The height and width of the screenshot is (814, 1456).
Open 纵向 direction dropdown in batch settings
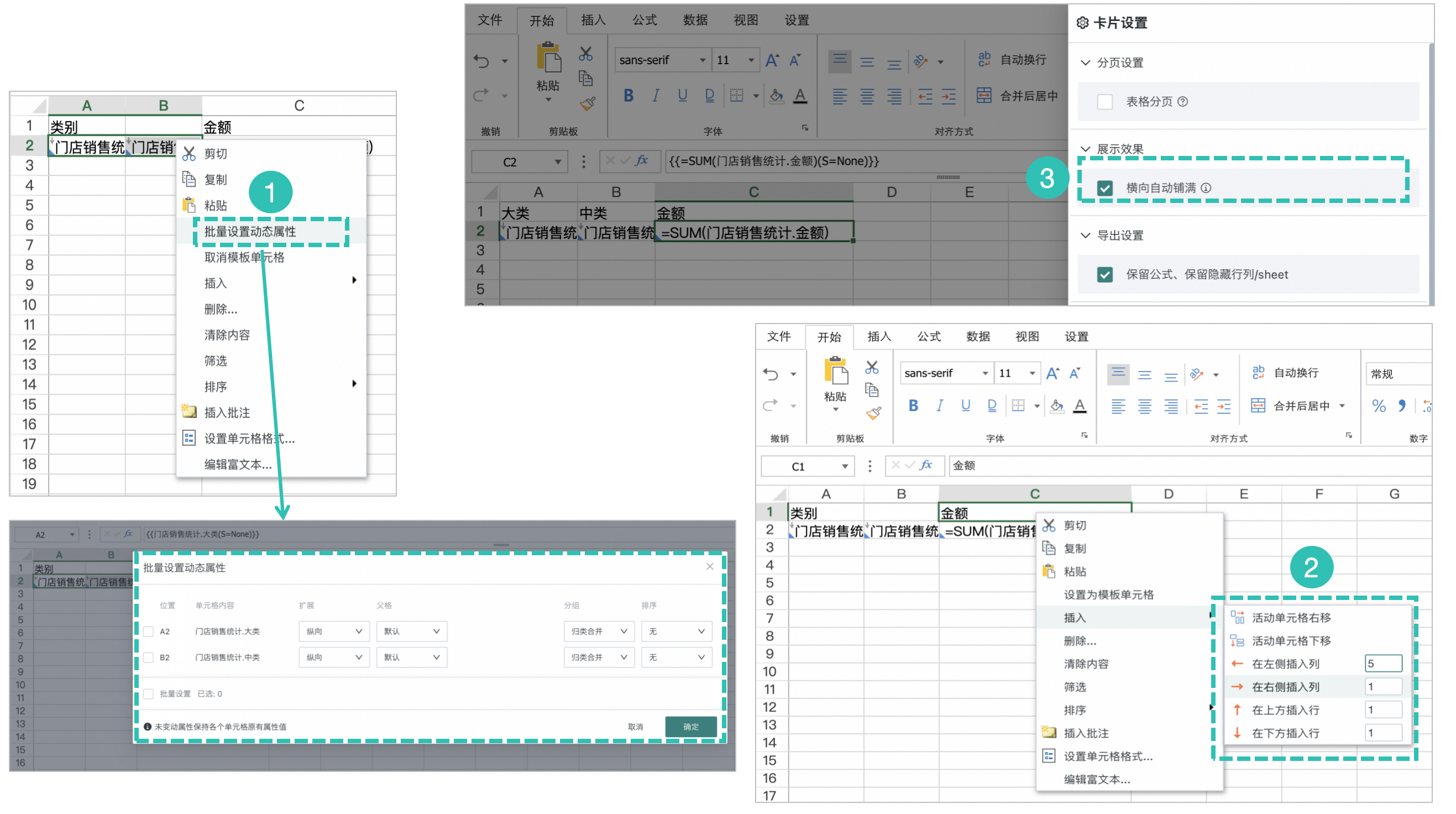pyautogui.click(x=333, y=631)
